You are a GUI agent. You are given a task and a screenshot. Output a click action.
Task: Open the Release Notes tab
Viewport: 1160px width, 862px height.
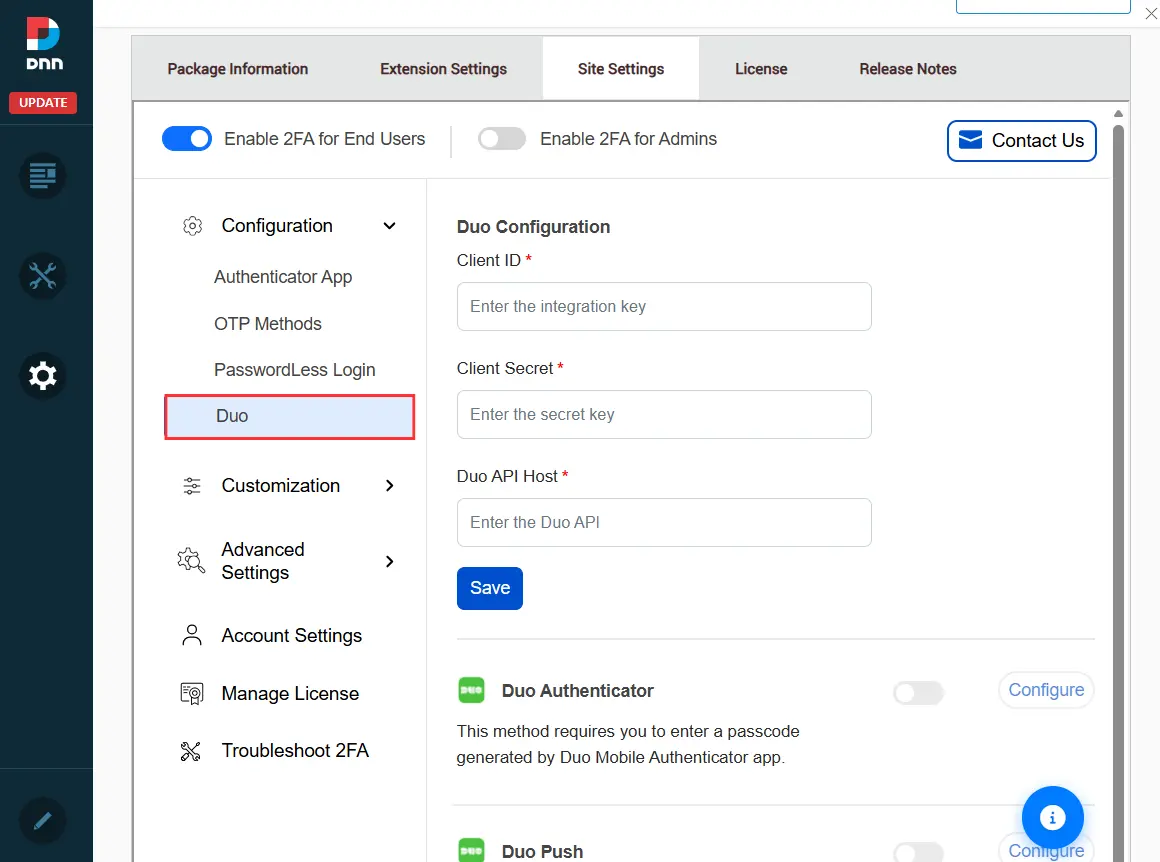point(908,69)
